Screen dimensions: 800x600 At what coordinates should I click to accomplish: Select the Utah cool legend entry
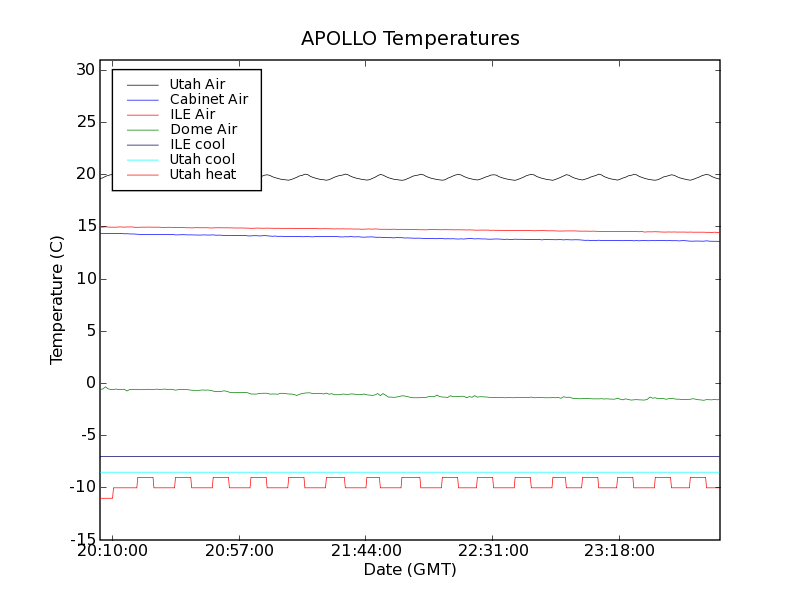(202, 159)
